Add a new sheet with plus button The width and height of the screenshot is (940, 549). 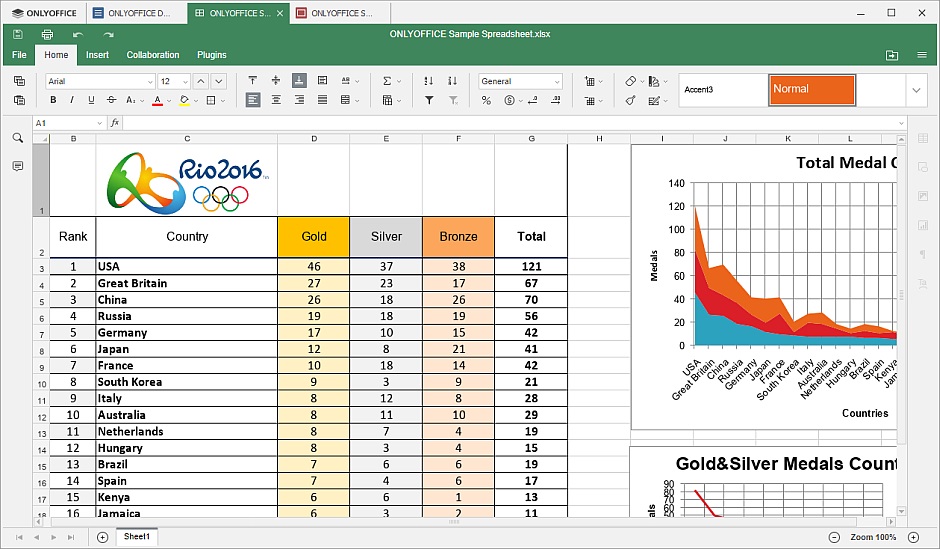103,537
